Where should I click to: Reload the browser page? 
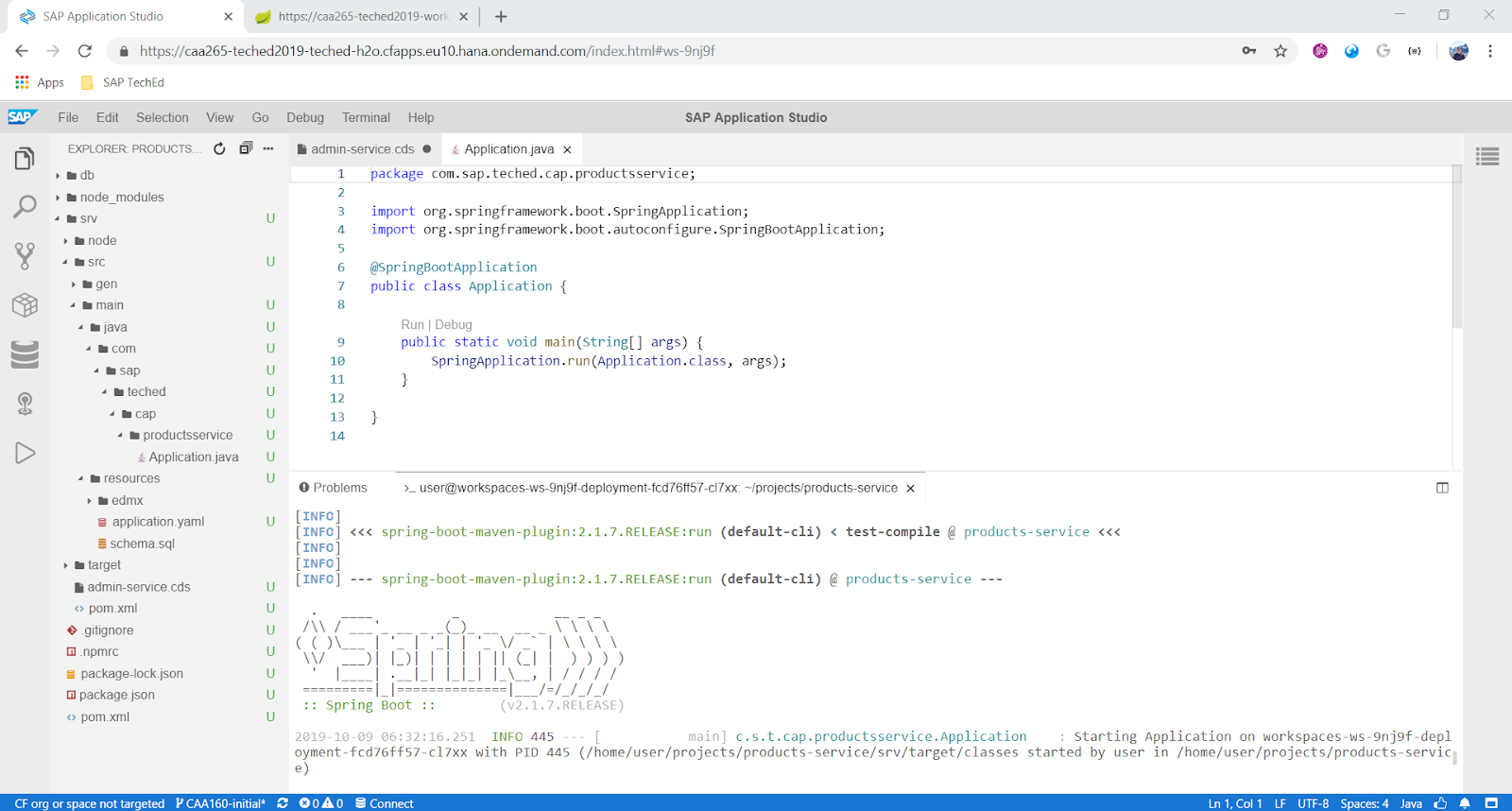point(85,51)
